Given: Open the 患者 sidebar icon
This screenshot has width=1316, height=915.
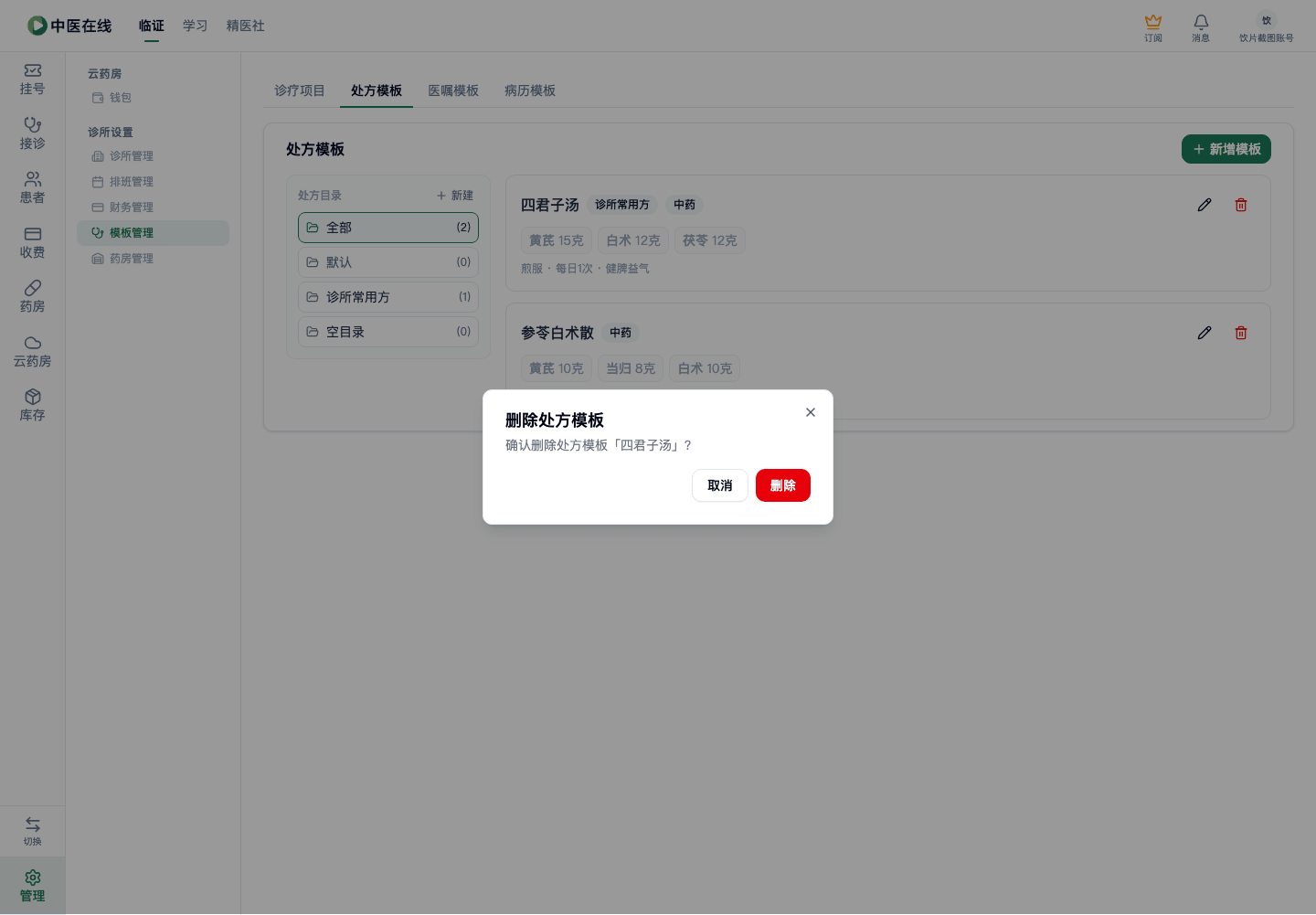Looking at the screenshot, I should coord(33,188).
